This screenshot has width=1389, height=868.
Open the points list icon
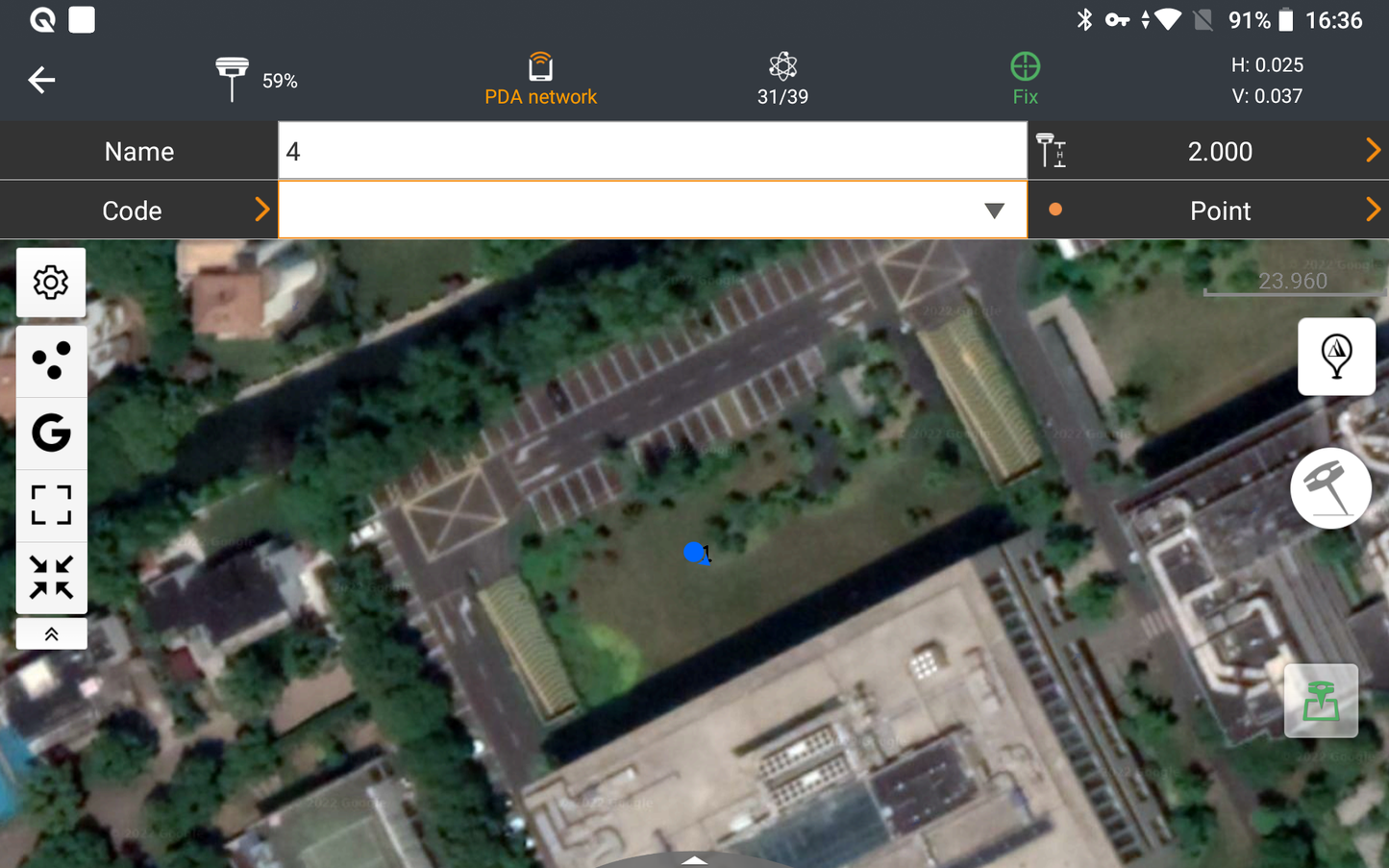(51, 361)
